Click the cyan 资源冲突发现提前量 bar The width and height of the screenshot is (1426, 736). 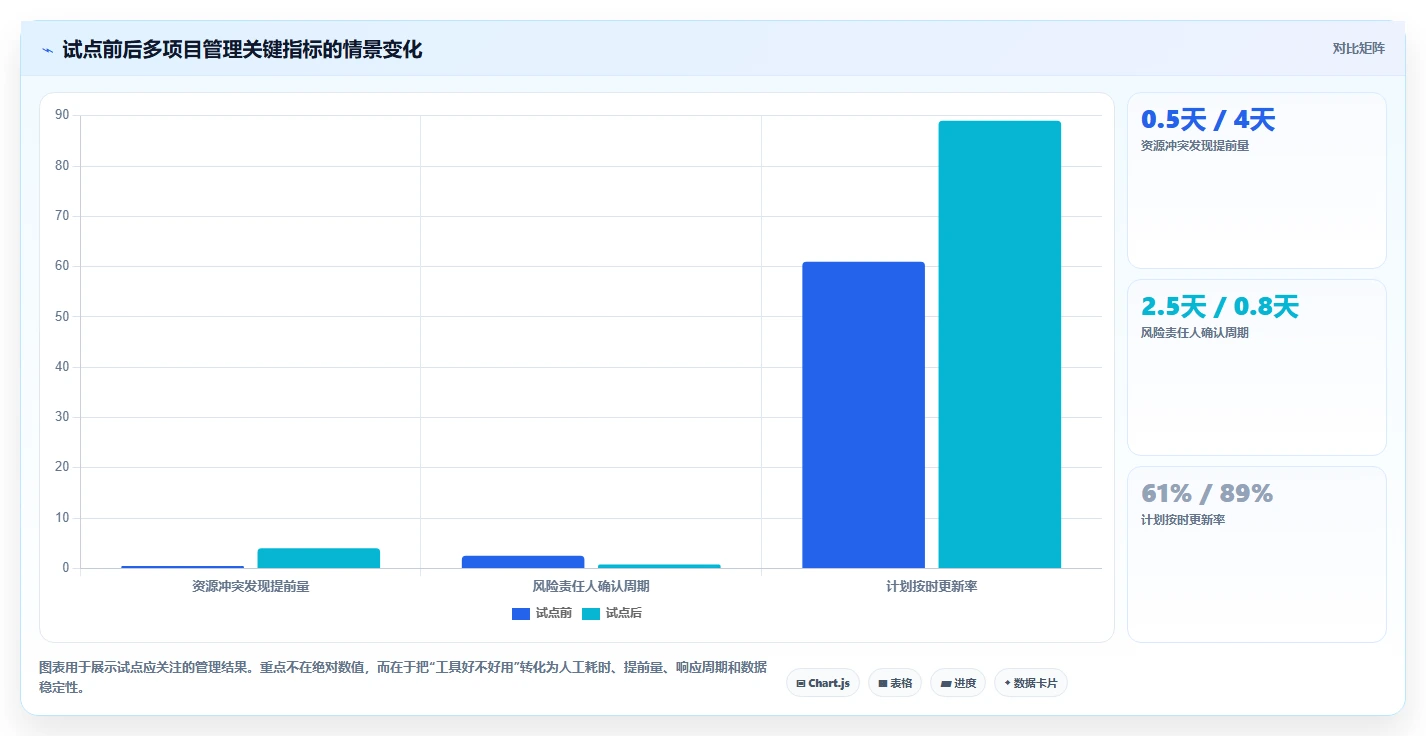point(319,558)
